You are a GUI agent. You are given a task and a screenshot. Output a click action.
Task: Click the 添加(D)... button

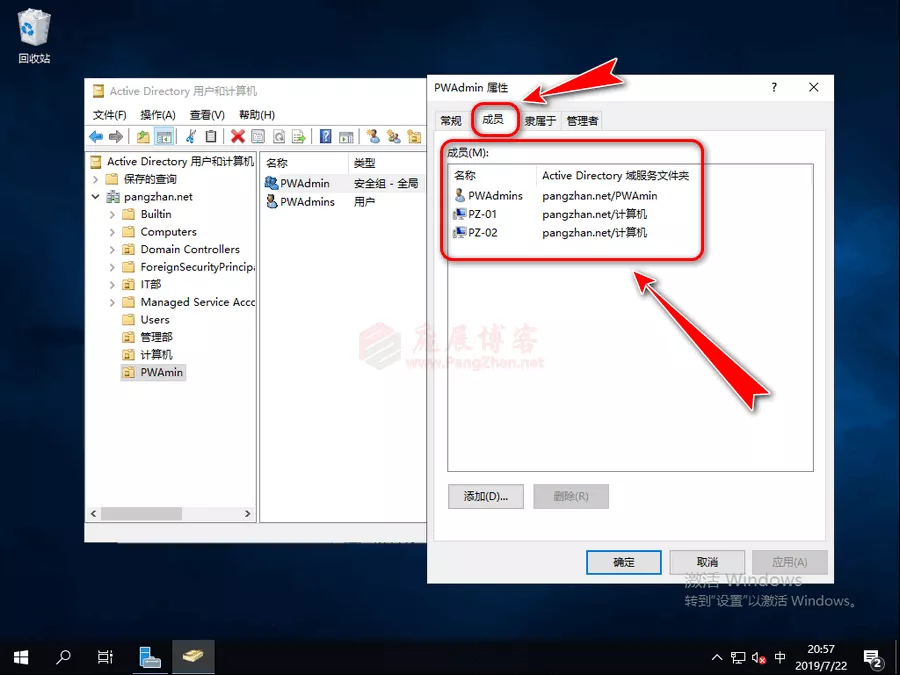tap(486, 496)
